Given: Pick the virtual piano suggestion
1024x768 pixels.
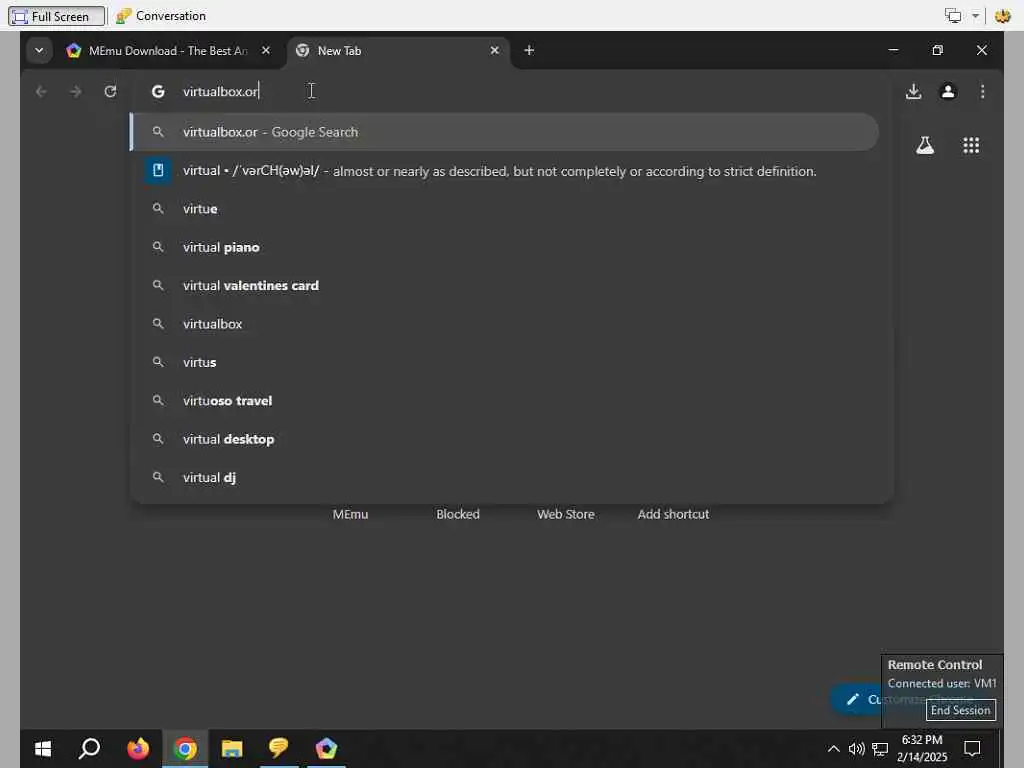Looking at the screenshot, I should point(504,248).
